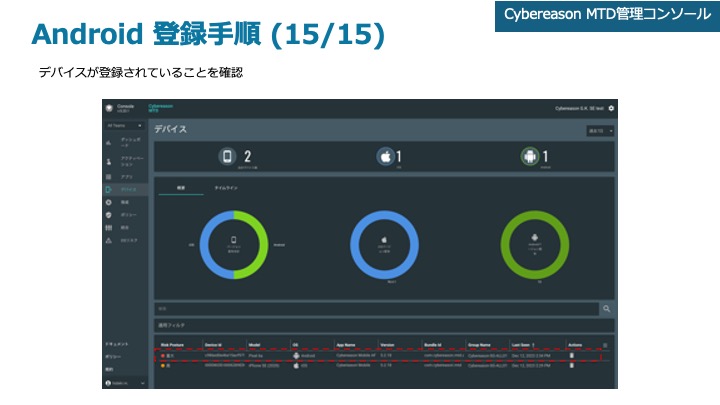
Task: Click the Pixel 6a model cell
Action: point(256,355)
